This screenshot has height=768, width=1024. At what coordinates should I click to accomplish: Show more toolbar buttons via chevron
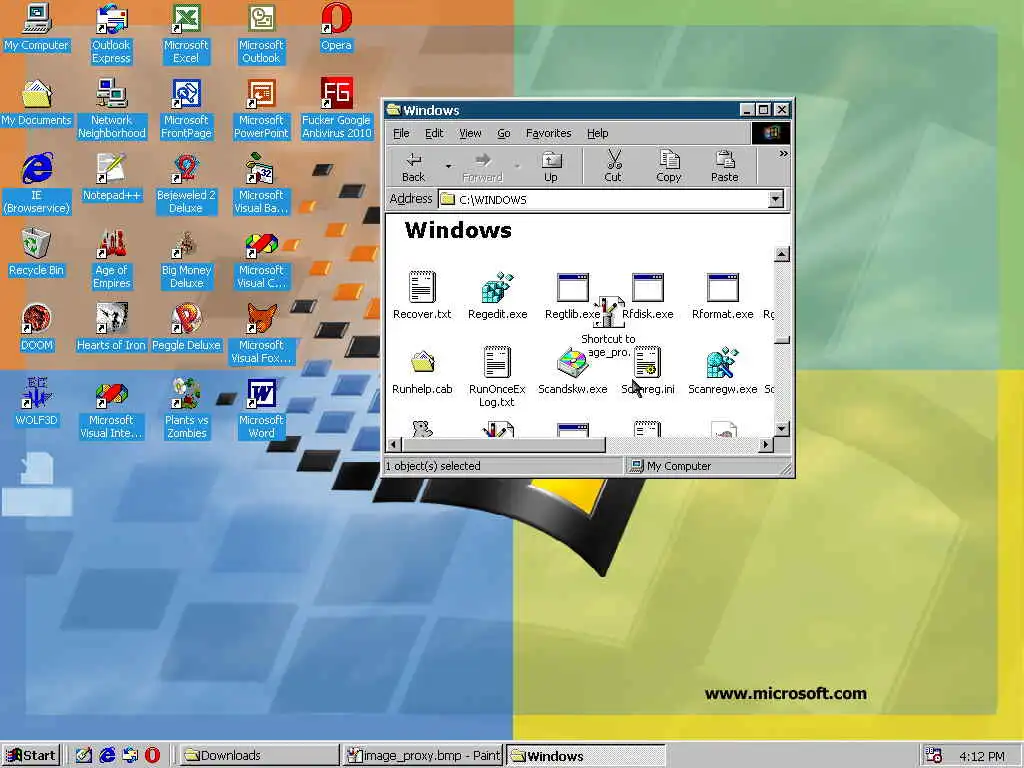783,154
